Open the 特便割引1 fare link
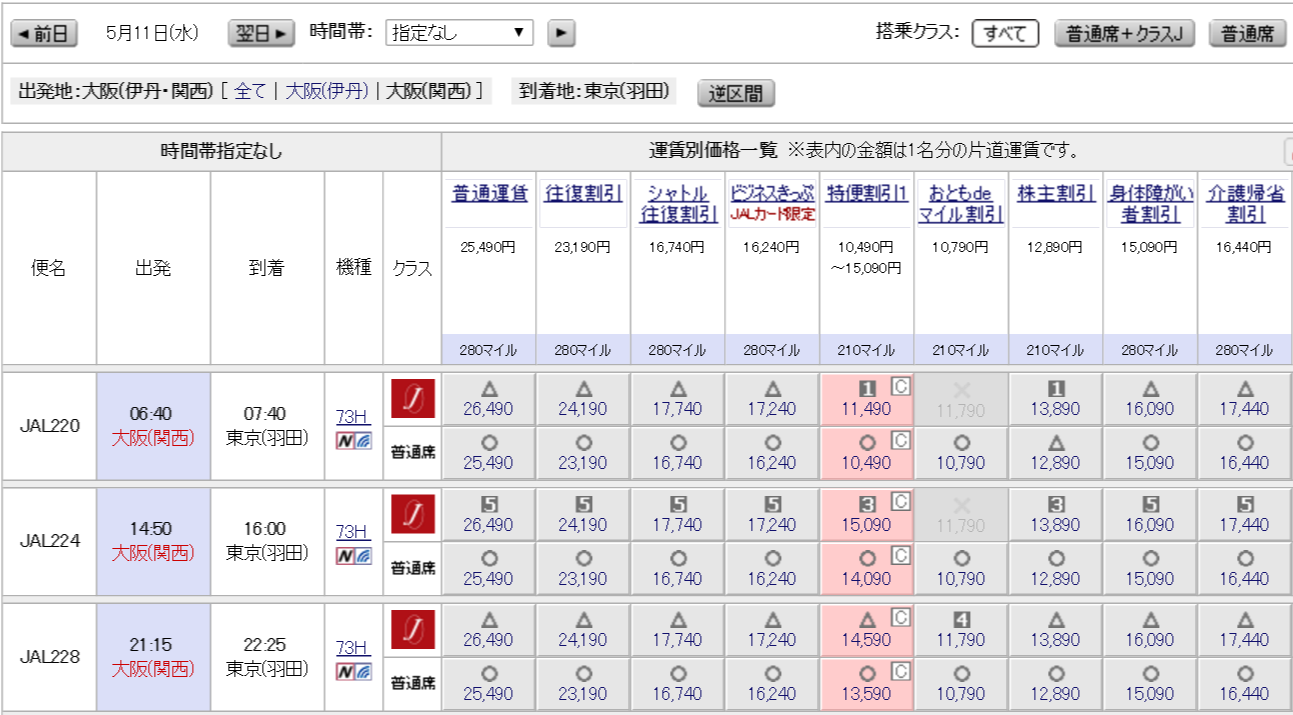 (x=867, y=194)
